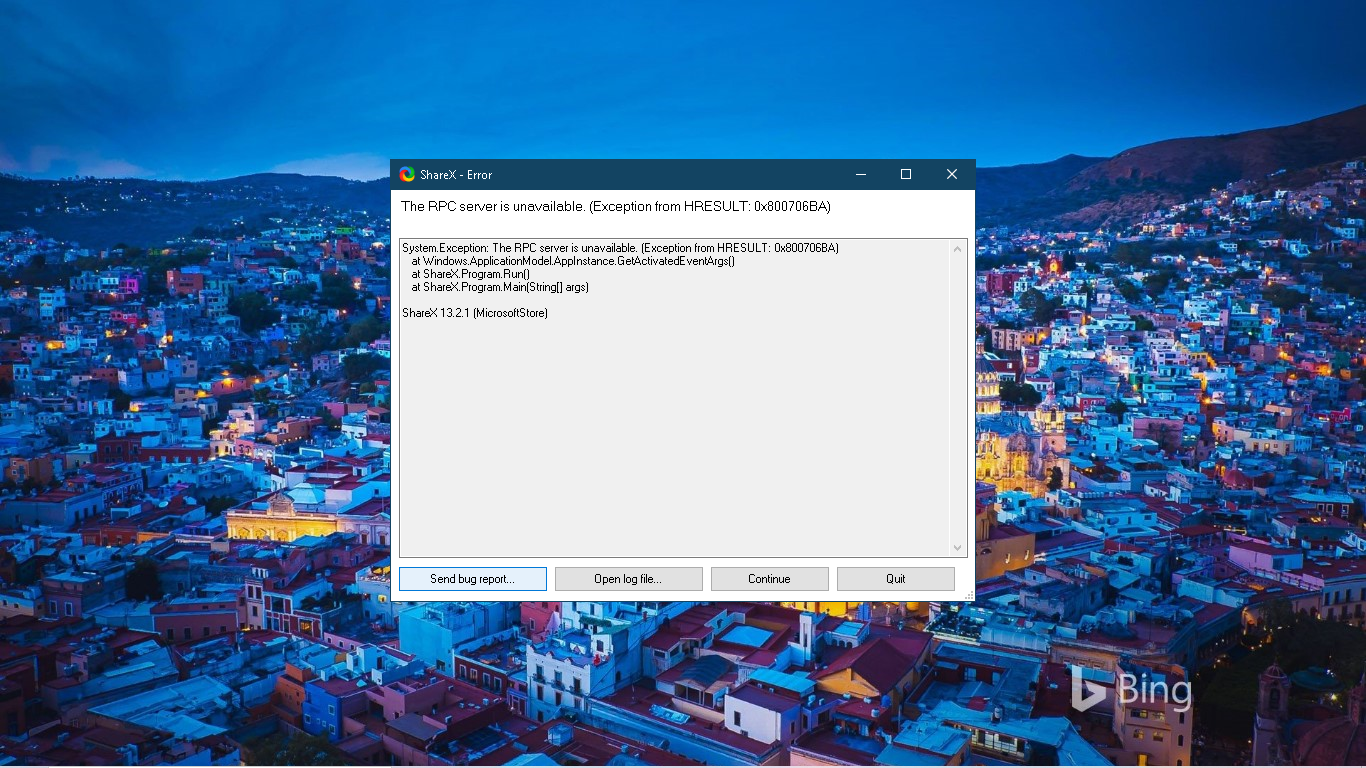Click the ShareX 13.2.1 (MicrosoftStore) version text
The width and height of the screenshot is (1366, 768).
pyautogui.click(x=475, y=312)
